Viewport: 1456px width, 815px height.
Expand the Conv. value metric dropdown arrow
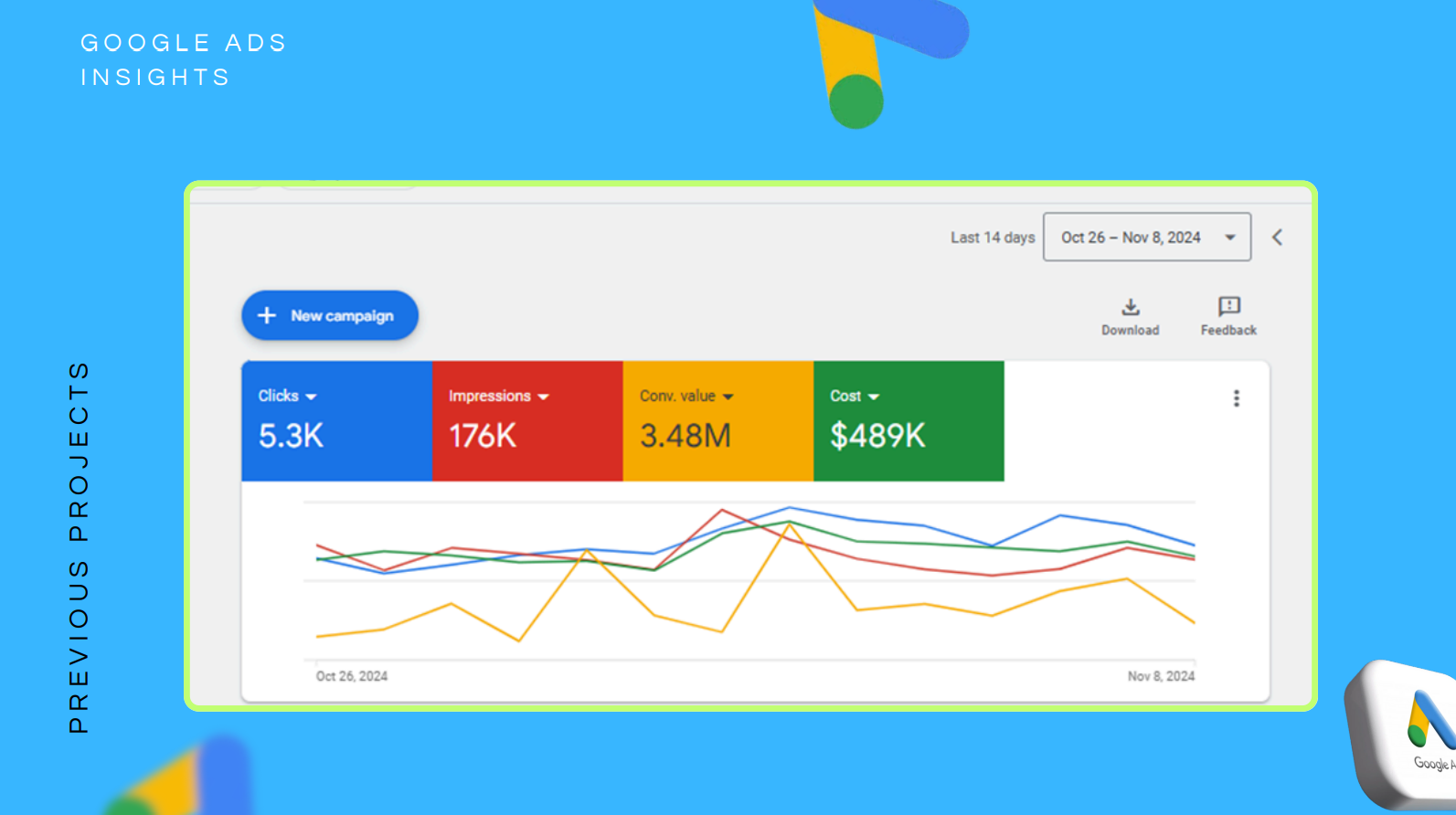728,397
